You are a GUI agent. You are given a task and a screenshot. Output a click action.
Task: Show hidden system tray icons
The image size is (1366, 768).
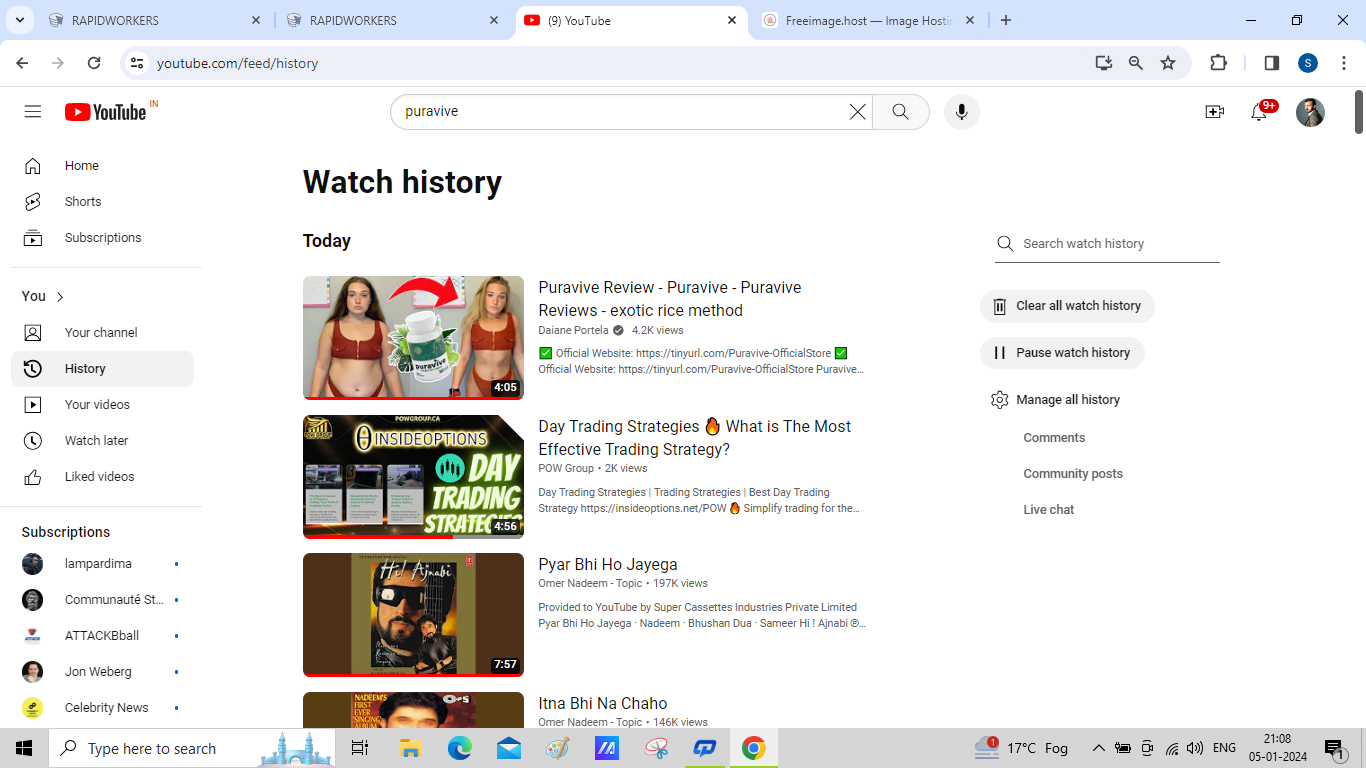1098,748
